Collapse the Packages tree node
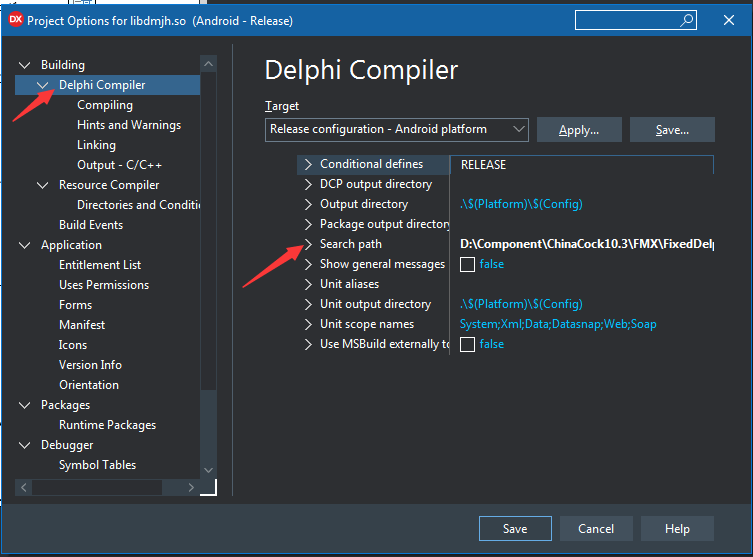 pyautogui.click(x=24, y=405)
